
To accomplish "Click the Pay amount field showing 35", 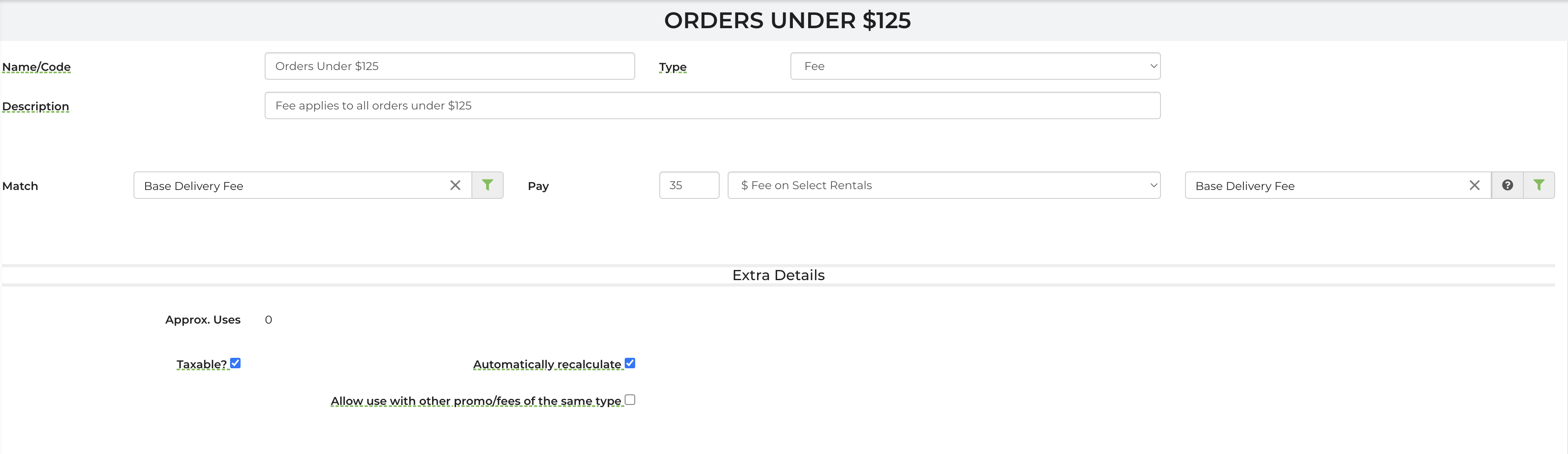I will click(x=688, y=185).
